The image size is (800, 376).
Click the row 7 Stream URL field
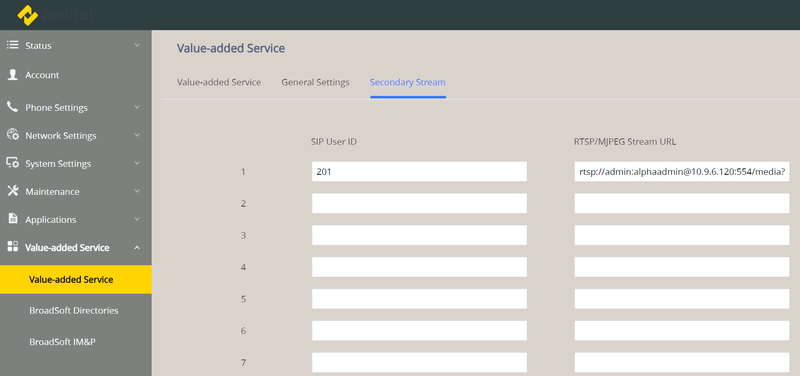[682, 362]
